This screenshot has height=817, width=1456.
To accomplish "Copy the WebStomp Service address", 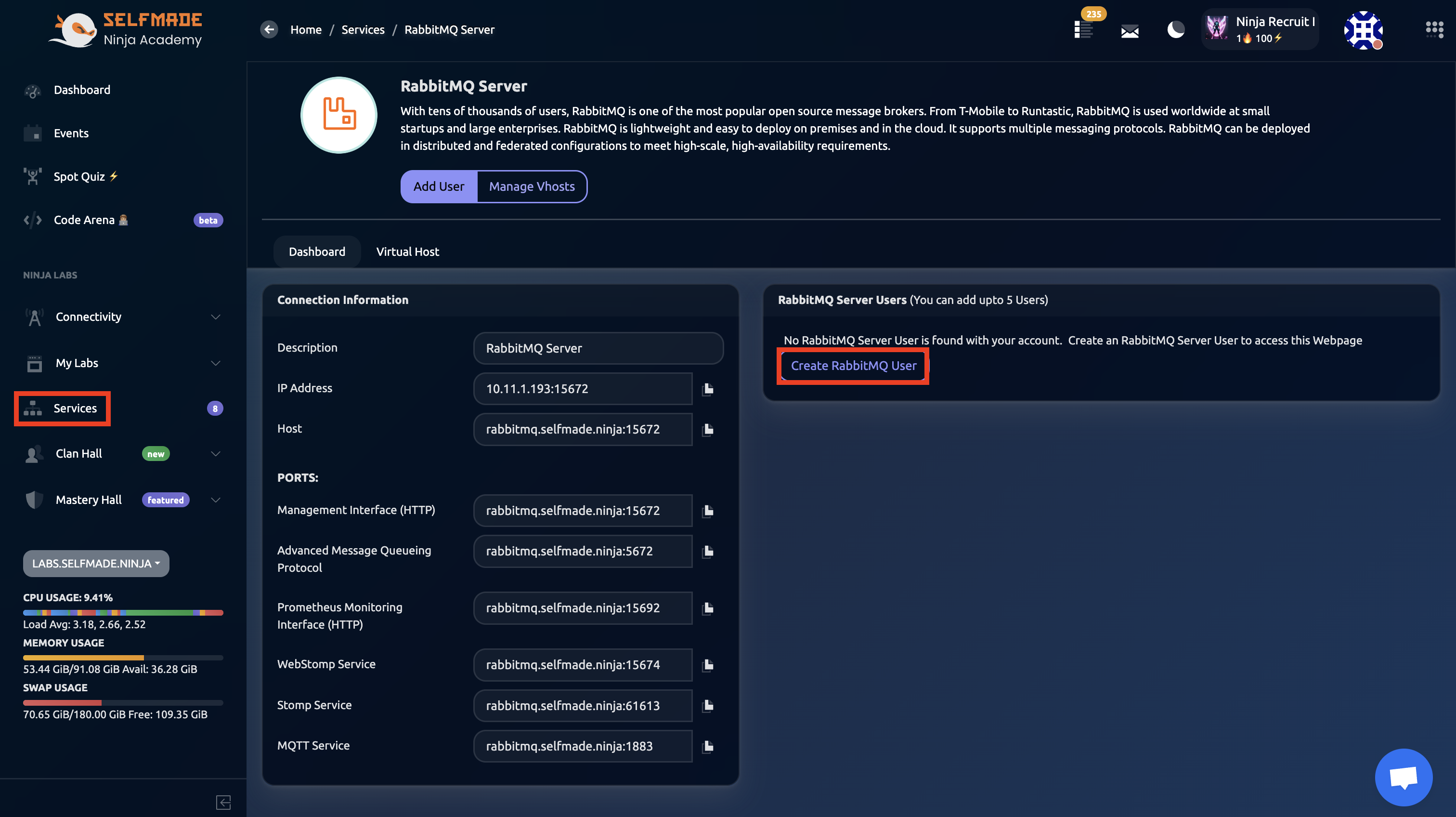I will (708, 665).
